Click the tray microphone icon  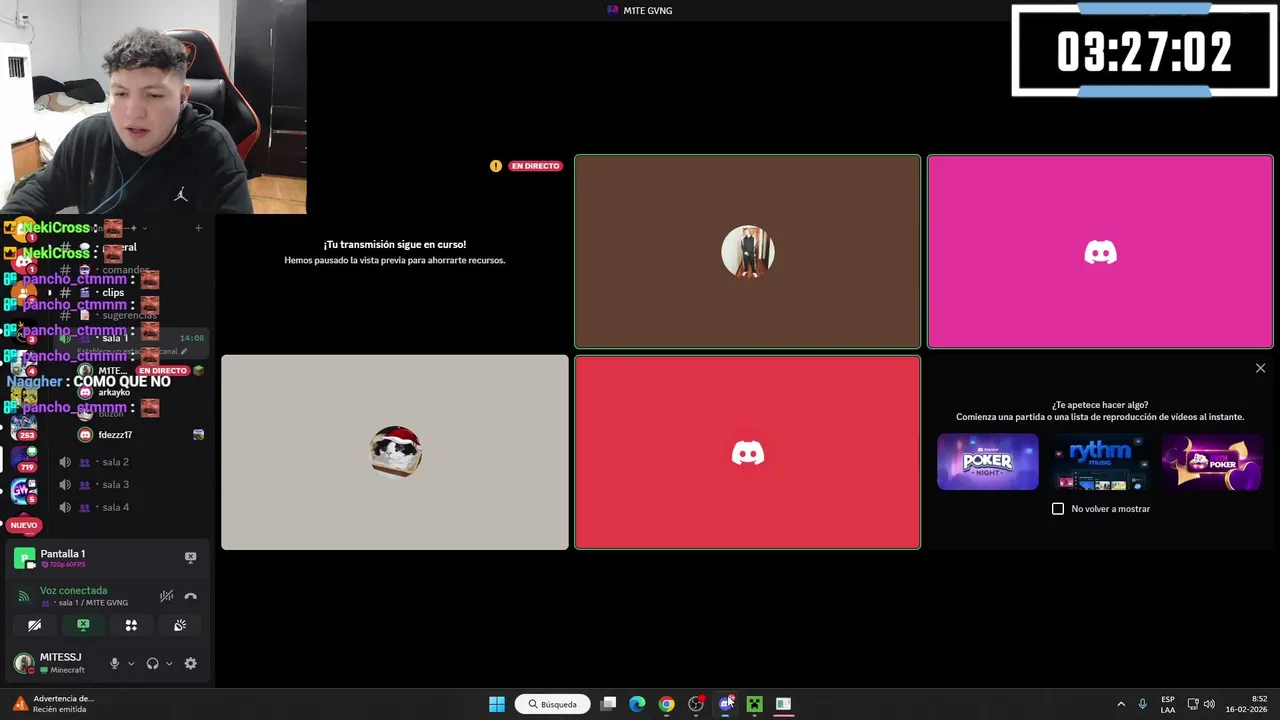pyautogui.click(x=1142, y=704)
